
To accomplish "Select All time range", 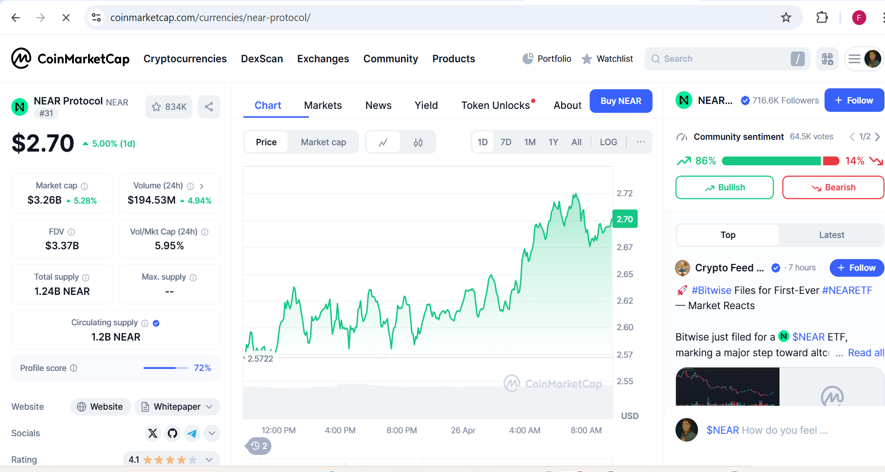I will point(576,142).
